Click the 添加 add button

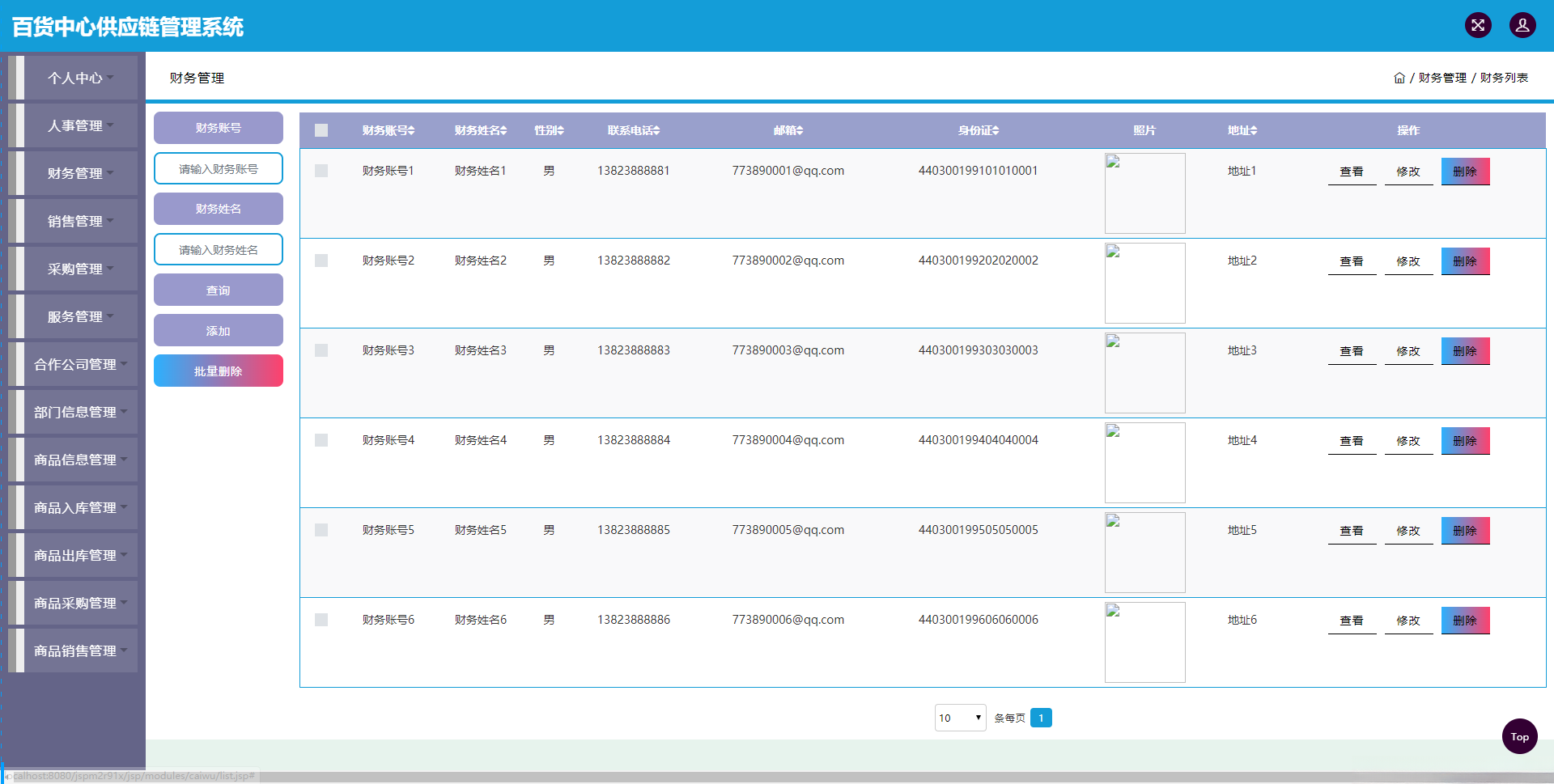click(x=219, y=330)
